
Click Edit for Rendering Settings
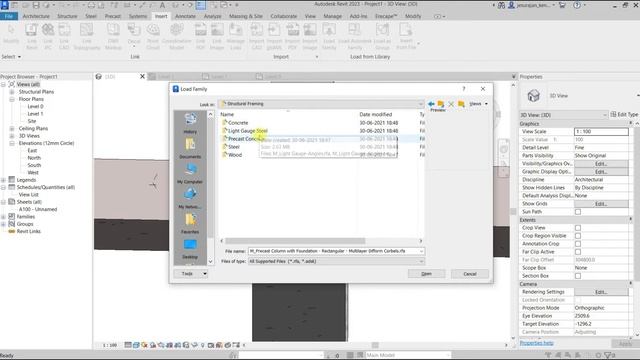(x=601, y=292)
